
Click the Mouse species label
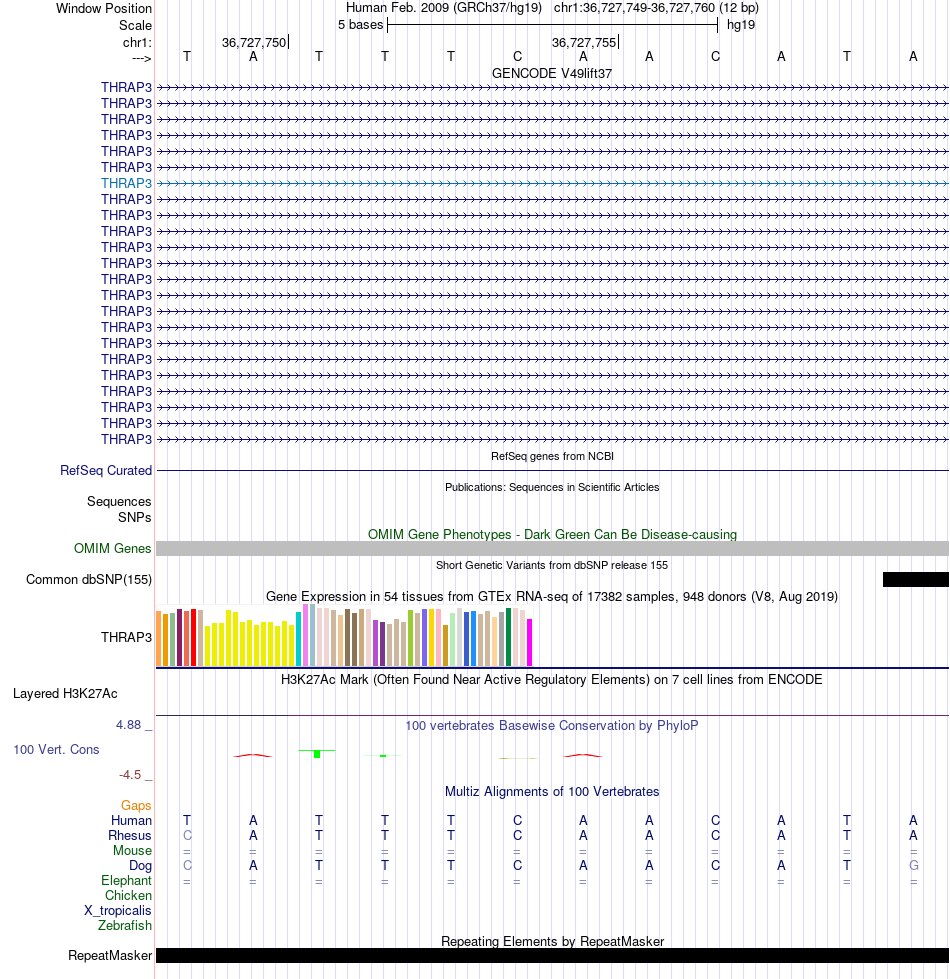pos(132,850)
